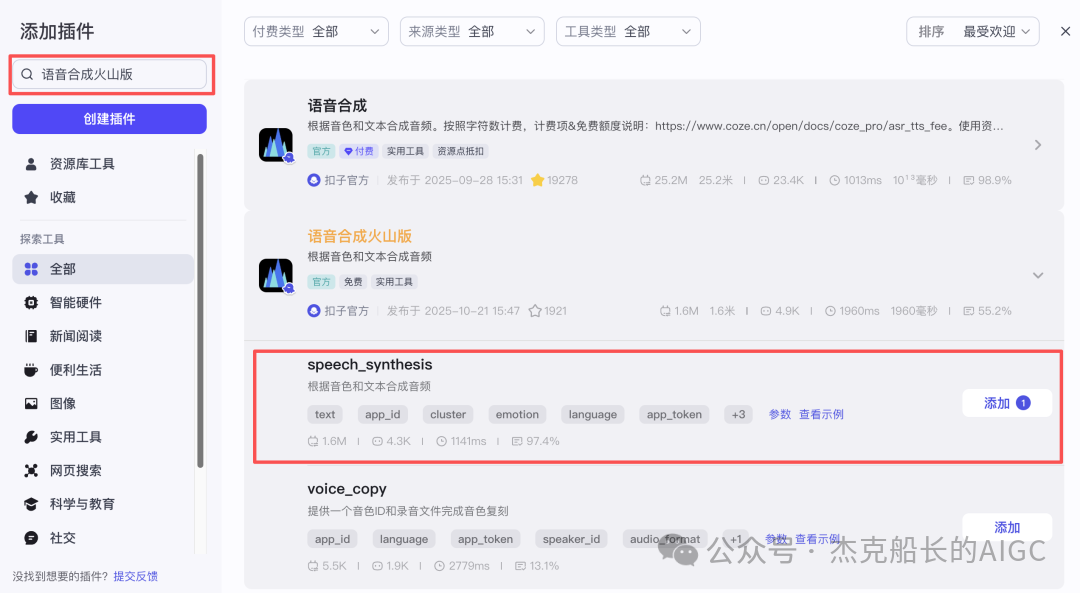Click the clock icon beside 1141ms
The image size is (1080, 593).
pos(442,441)
